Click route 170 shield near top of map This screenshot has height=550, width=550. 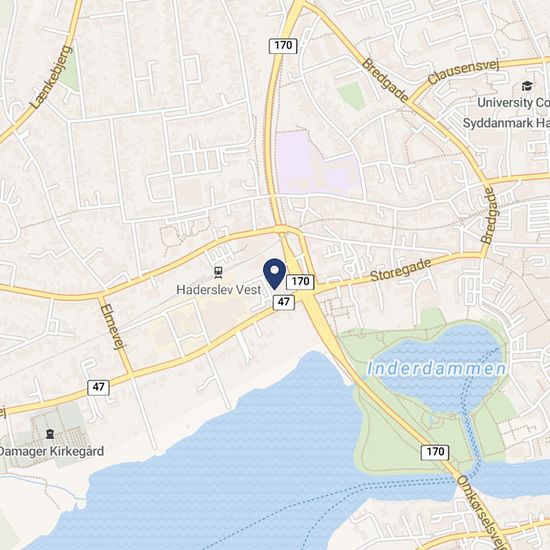283,46
